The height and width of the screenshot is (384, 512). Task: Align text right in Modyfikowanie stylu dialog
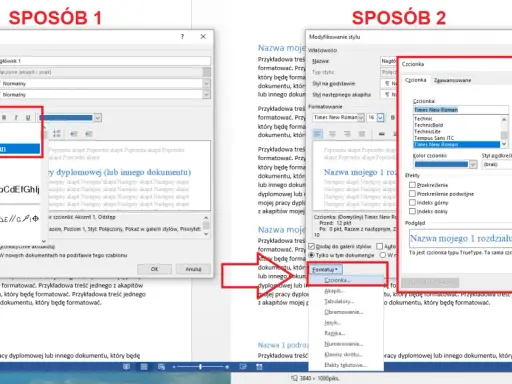[347, 134]
